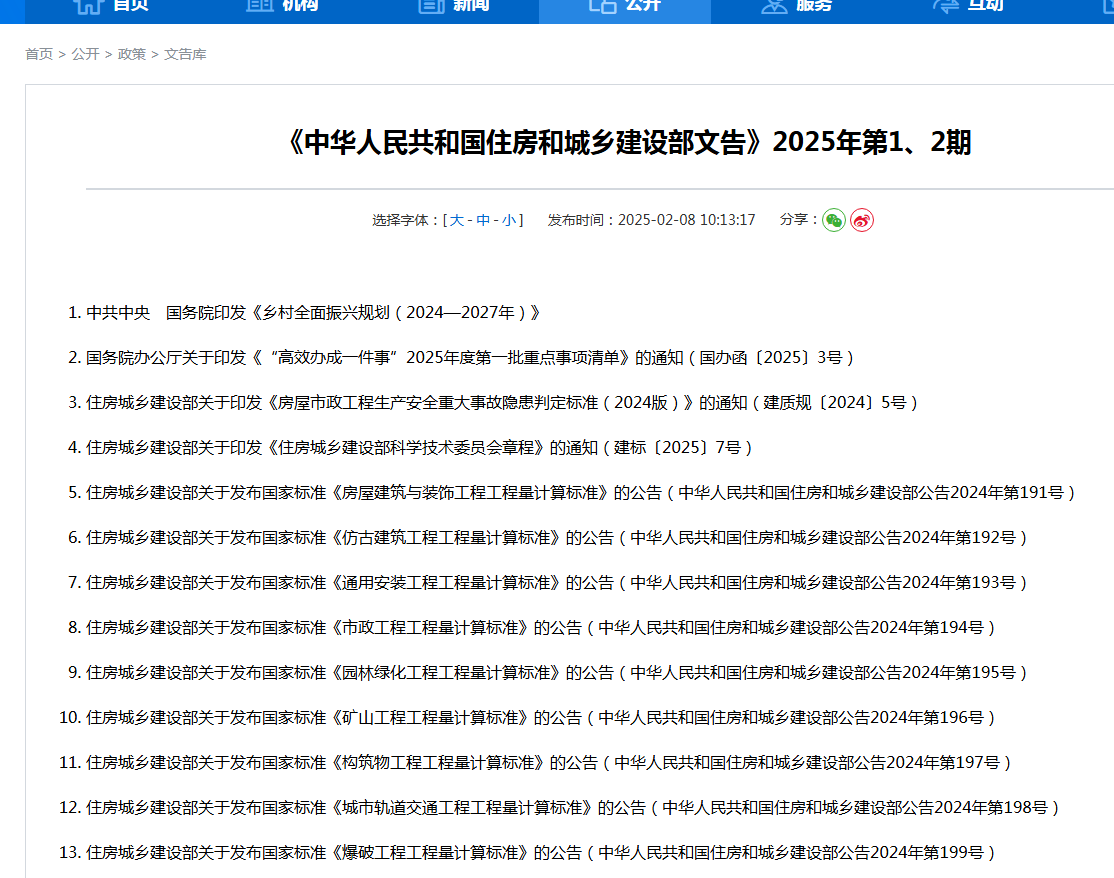1114x878 pixels.
Task: Set font size to 小
Action: pos(509,220)
